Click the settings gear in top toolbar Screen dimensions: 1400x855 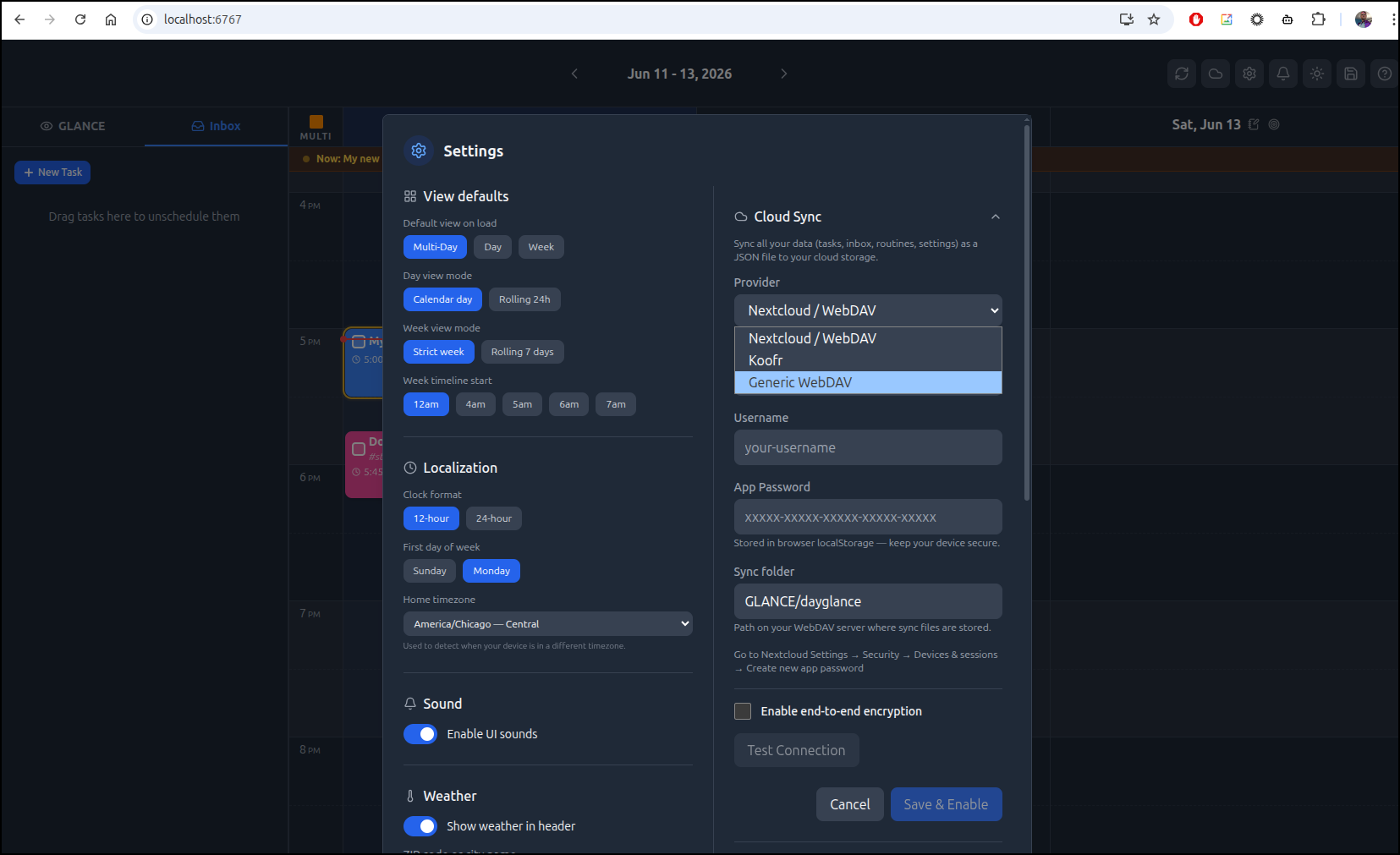click(x=1249, y=74)
